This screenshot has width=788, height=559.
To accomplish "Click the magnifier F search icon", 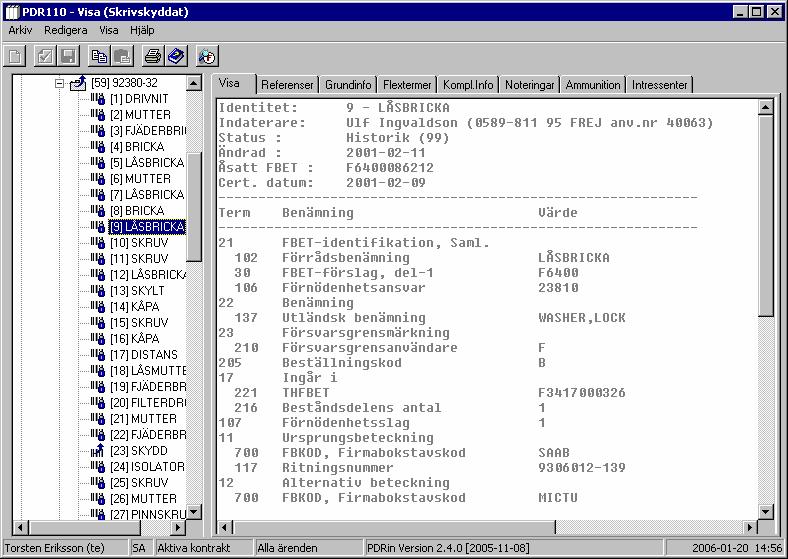I will pos(207,56).
